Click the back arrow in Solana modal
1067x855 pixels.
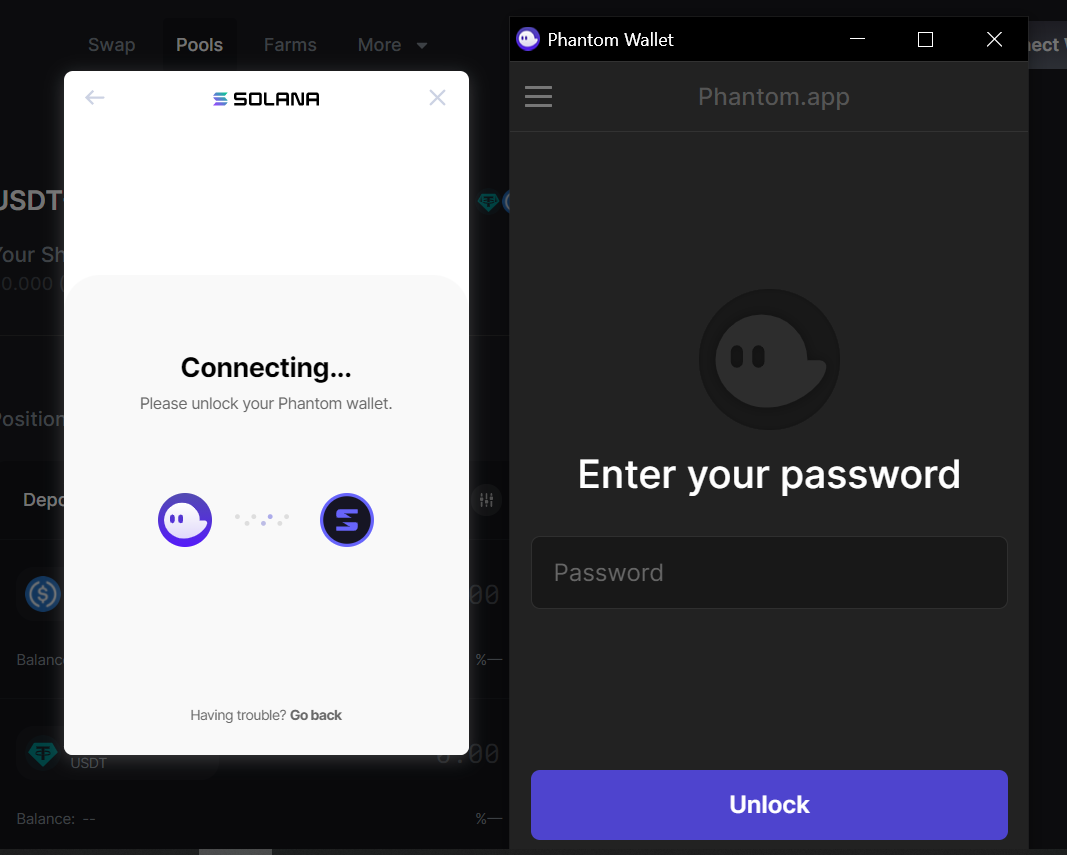point(95,97)
